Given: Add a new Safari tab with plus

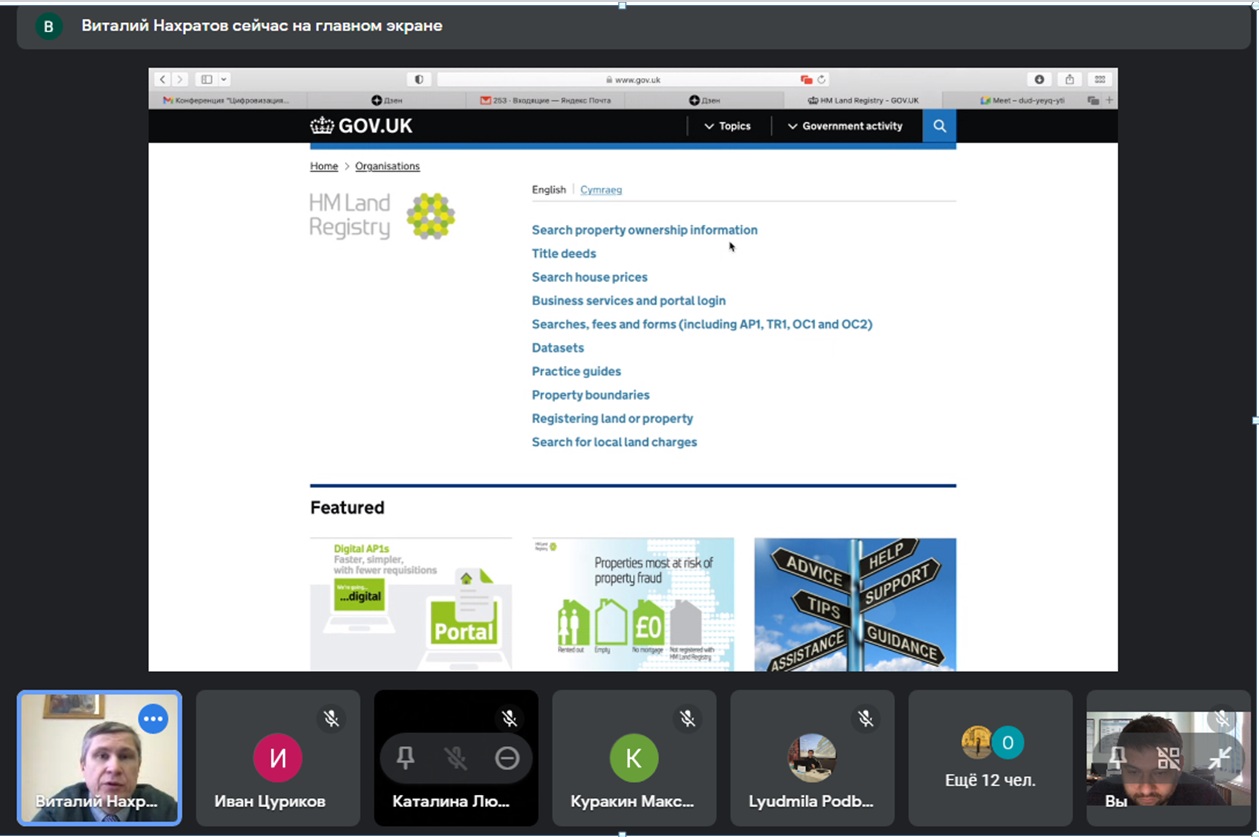Looking at the screenshot, I should [x=1109, y=100].
